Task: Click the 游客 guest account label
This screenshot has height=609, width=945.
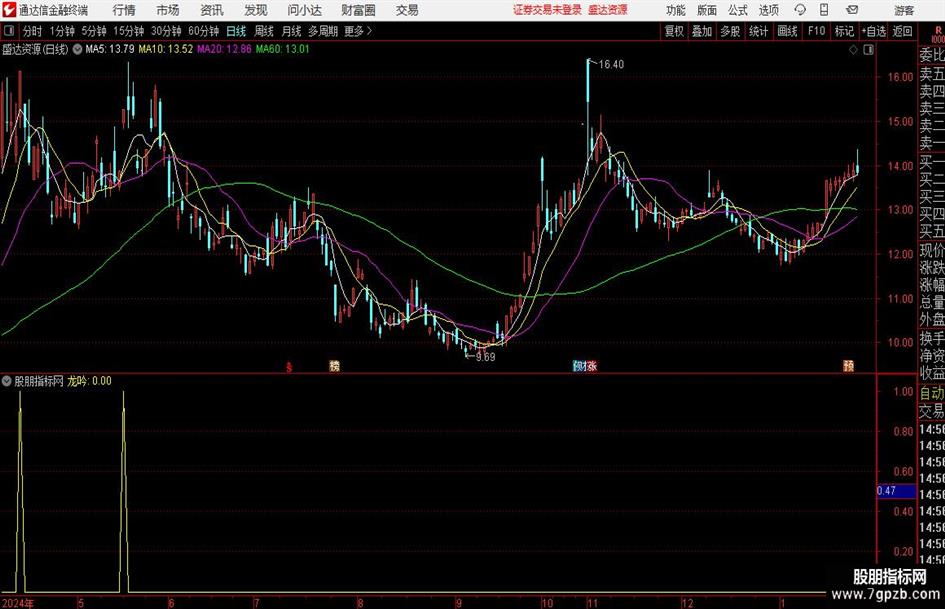Action: [904, 10]
